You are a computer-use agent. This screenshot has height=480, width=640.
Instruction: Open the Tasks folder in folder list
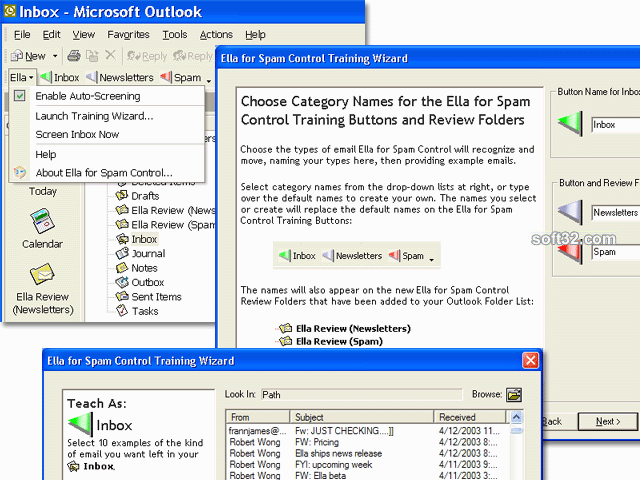coord(144,311)
